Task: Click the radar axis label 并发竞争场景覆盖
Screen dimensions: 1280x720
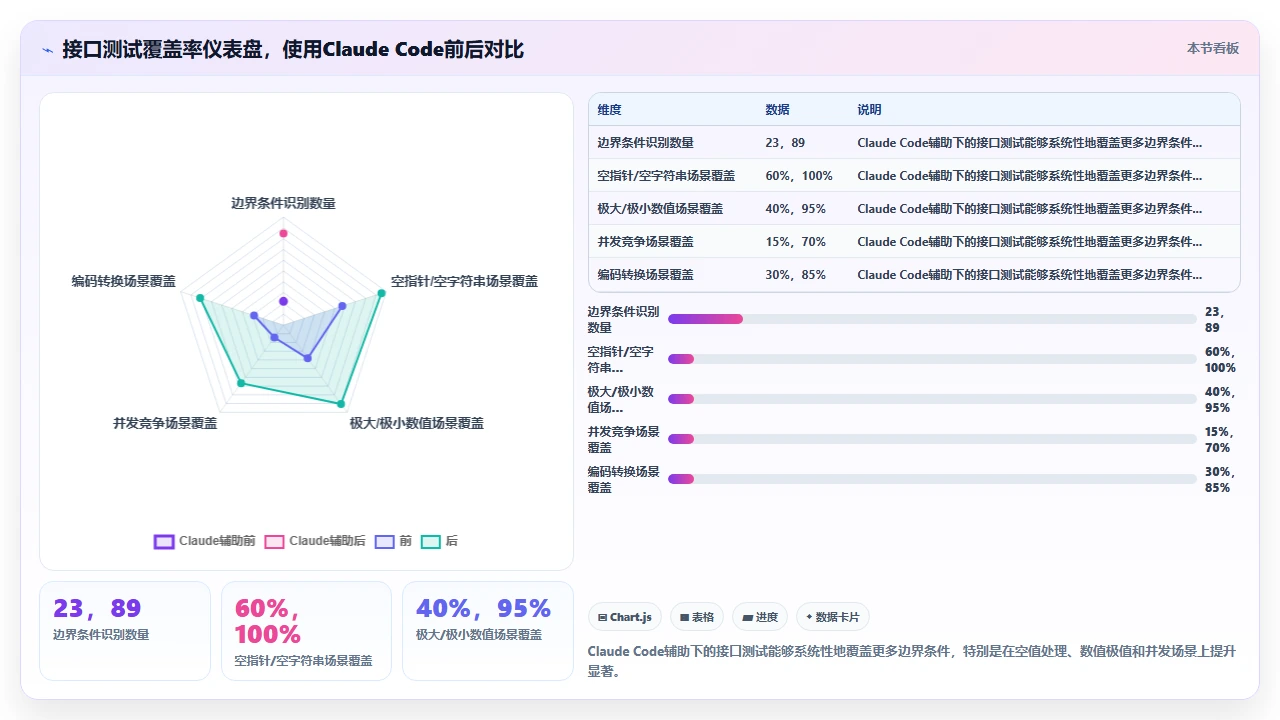Action: (x=165, y=424)
